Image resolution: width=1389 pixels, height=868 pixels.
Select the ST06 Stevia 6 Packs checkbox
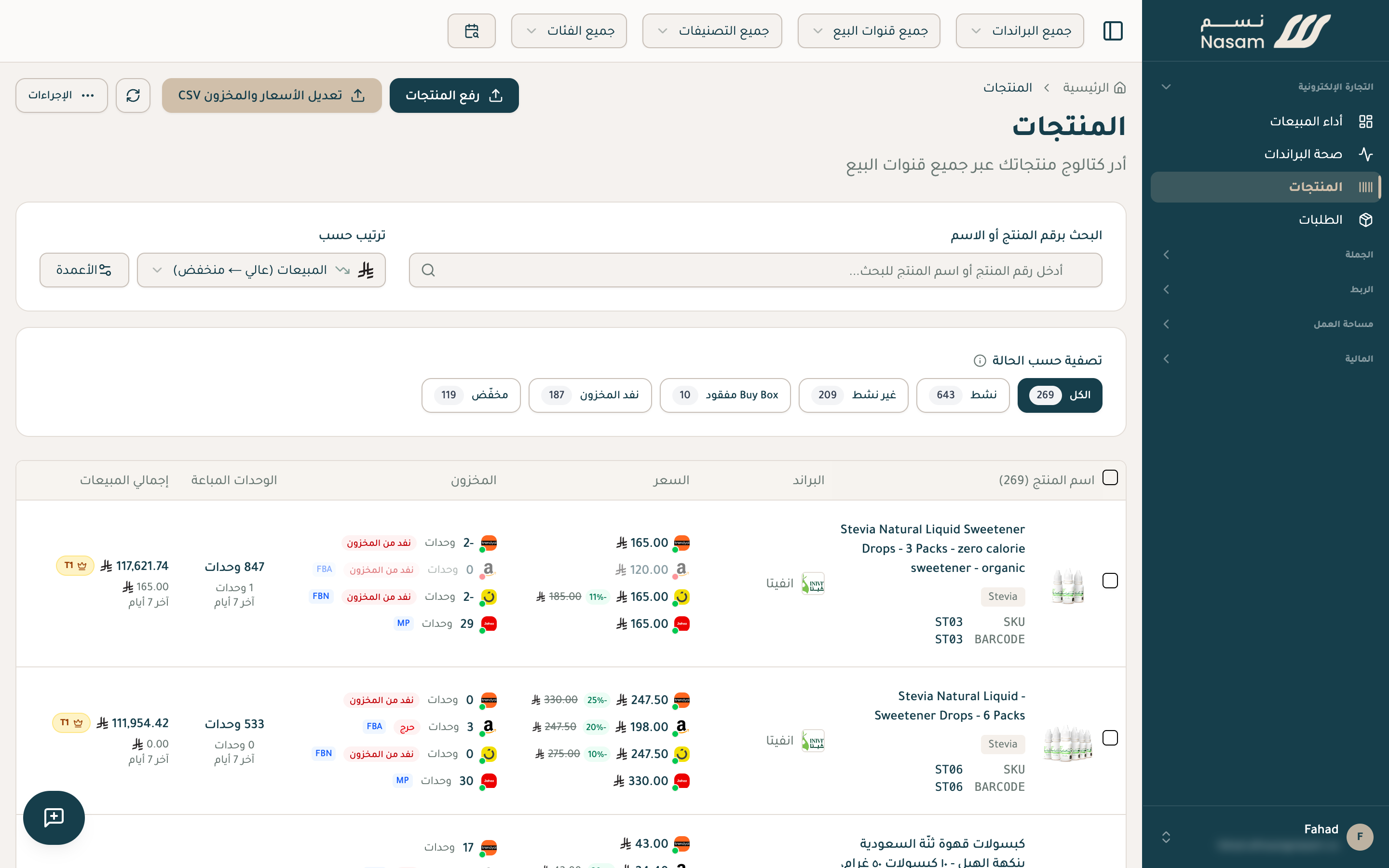pyautogui.click(x=1110, y=738)
